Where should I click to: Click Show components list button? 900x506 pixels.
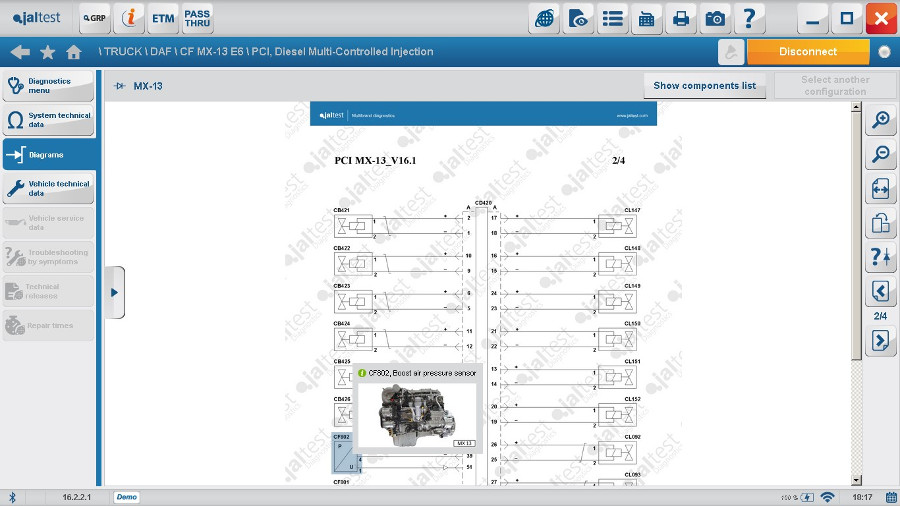(704, 85)
